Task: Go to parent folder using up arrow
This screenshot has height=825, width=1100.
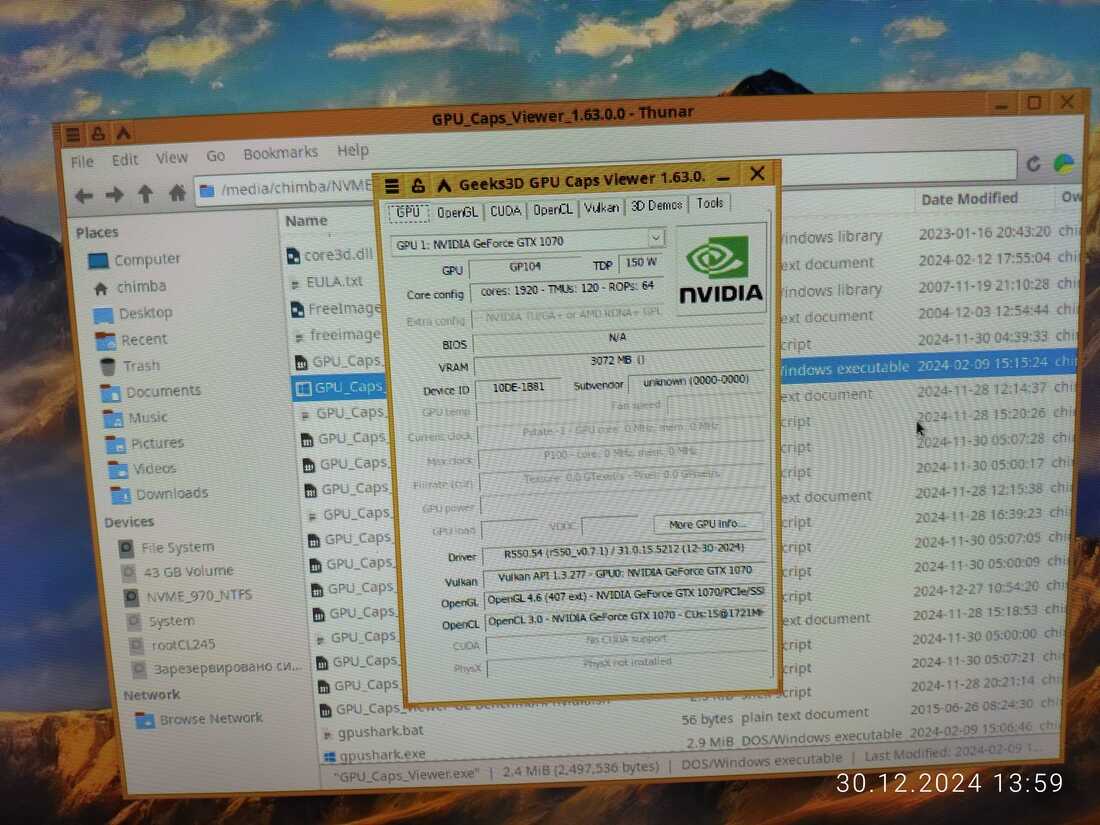Action: pos(145,193)
